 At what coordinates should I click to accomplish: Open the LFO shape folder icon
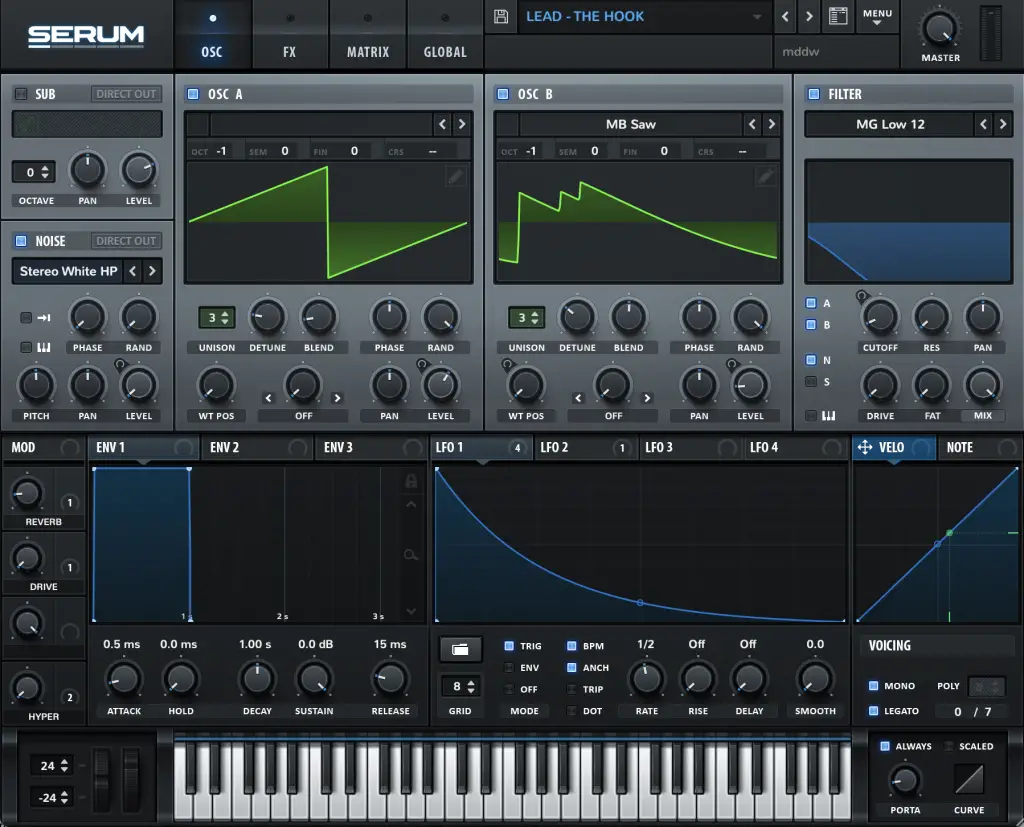click(460, 649)
